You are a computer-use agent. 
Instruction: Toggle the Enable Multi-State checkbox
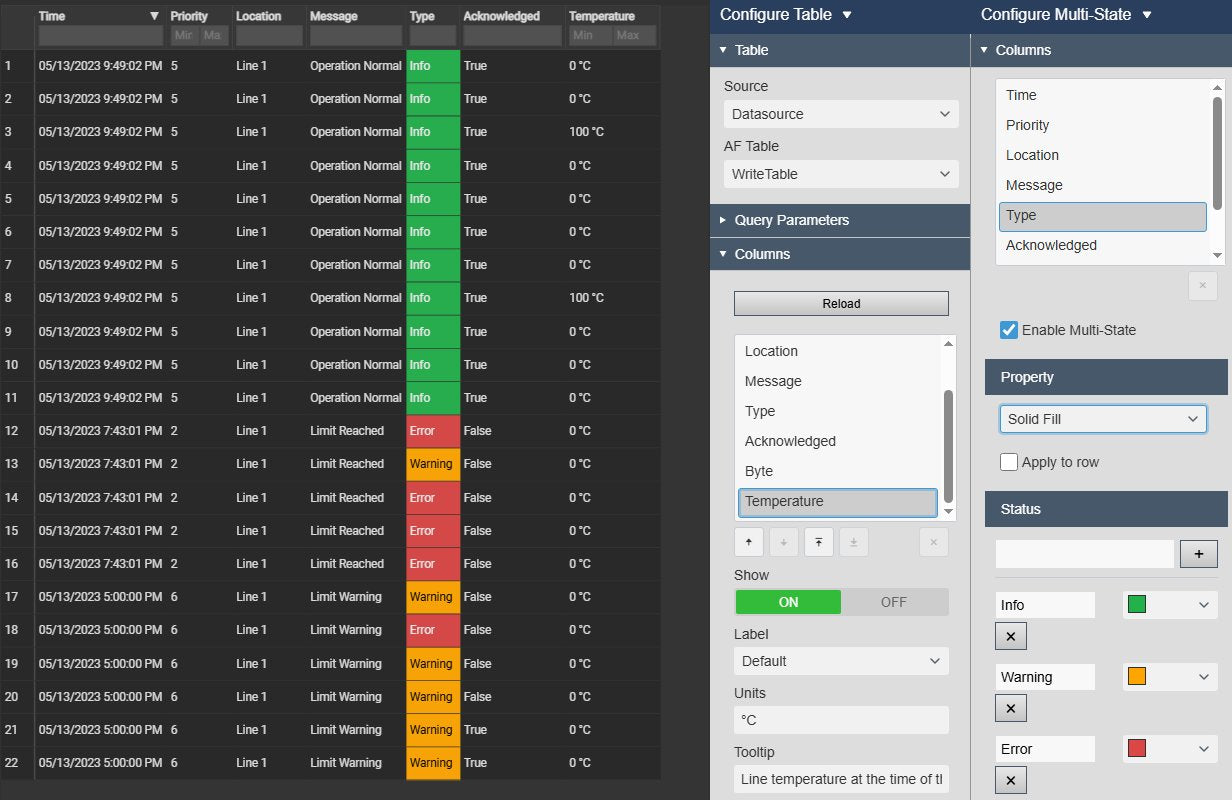click(x=1009, y=330)
